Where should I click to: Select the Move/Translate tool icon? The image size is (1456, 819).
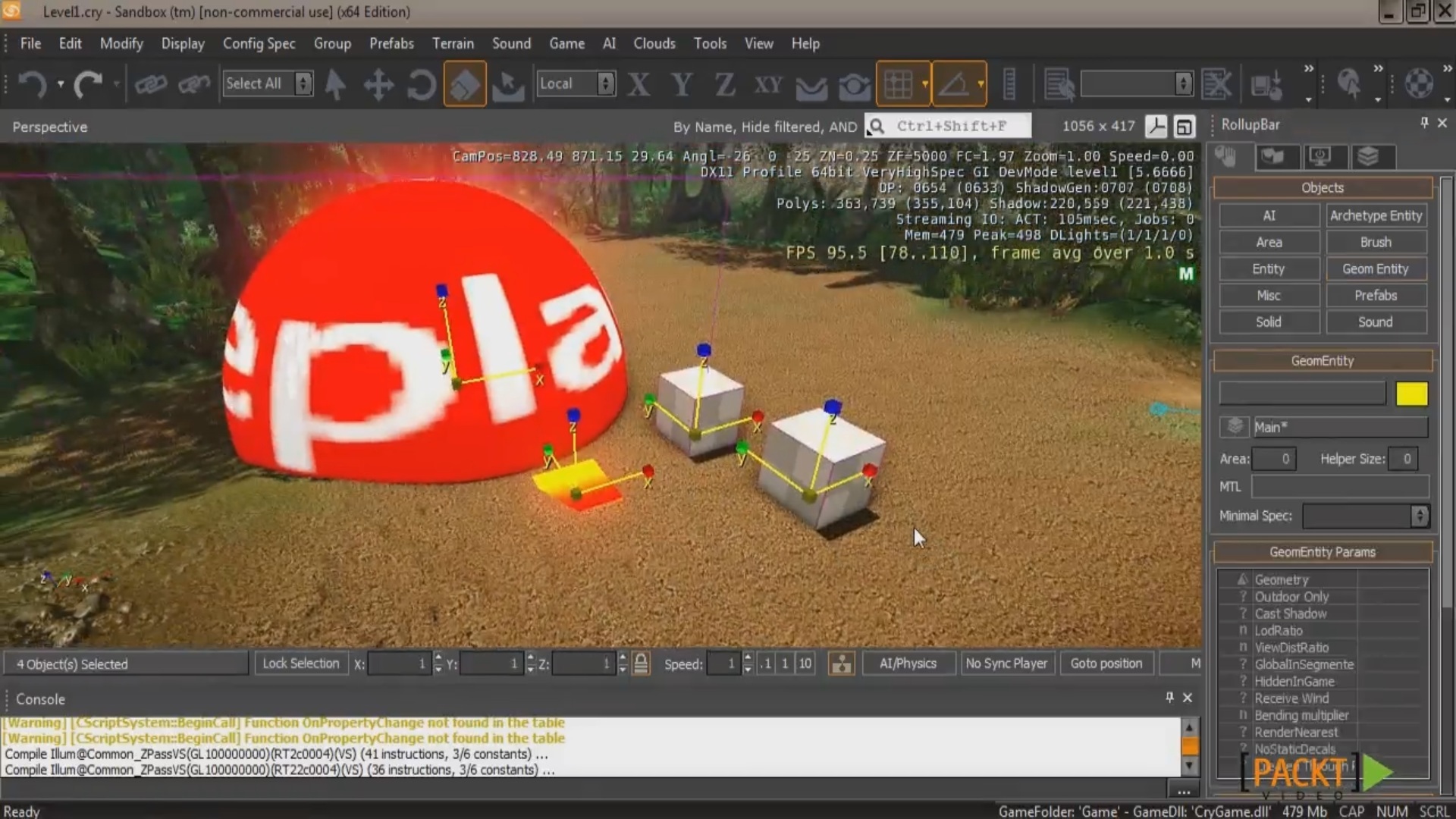378,83
